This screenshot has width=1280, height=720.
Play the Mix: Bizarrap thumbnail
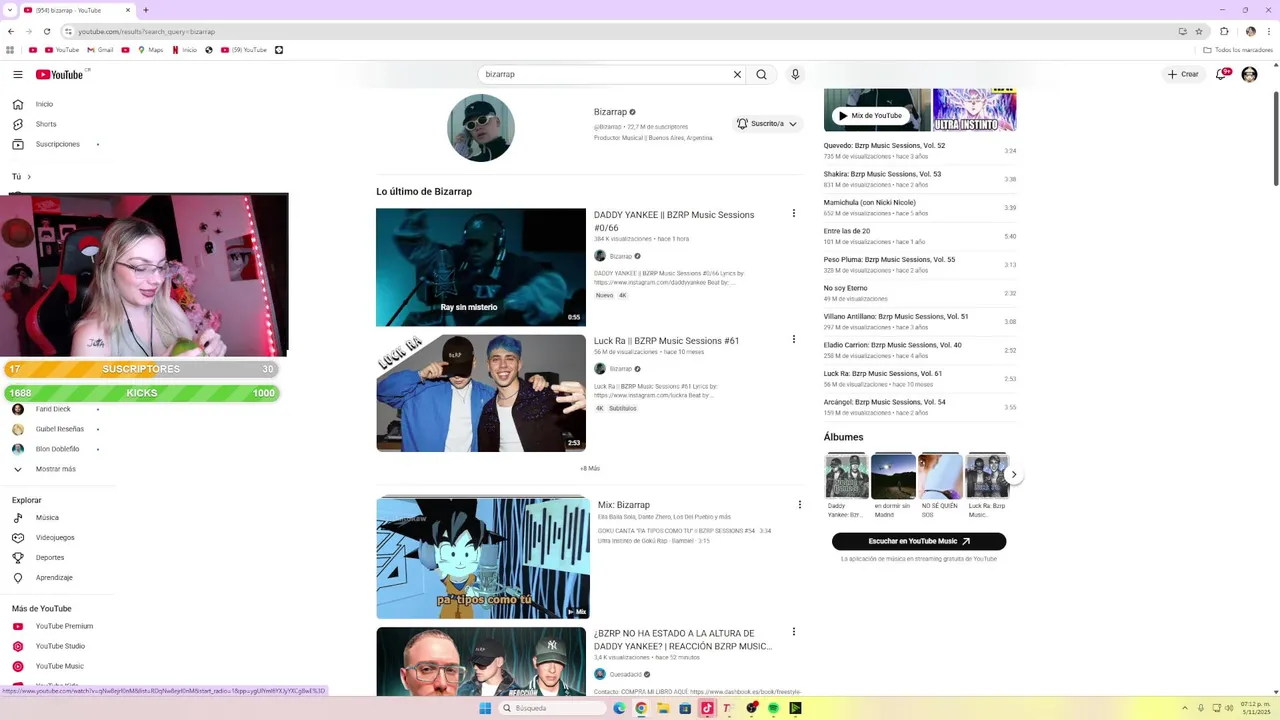pos(483,557)
